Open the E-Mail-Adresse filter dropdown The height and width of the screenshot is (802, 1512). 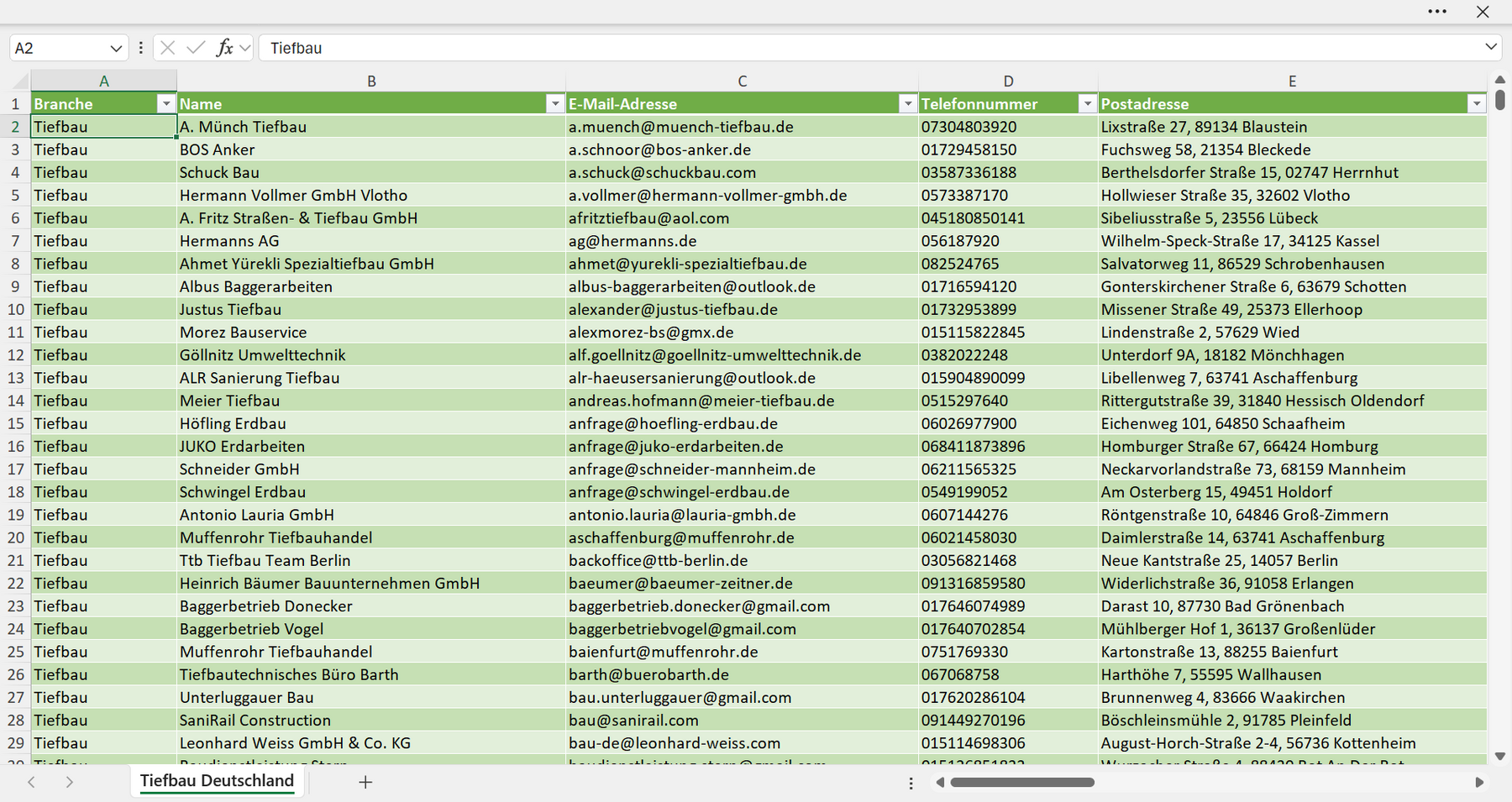(x=907, y=103)
